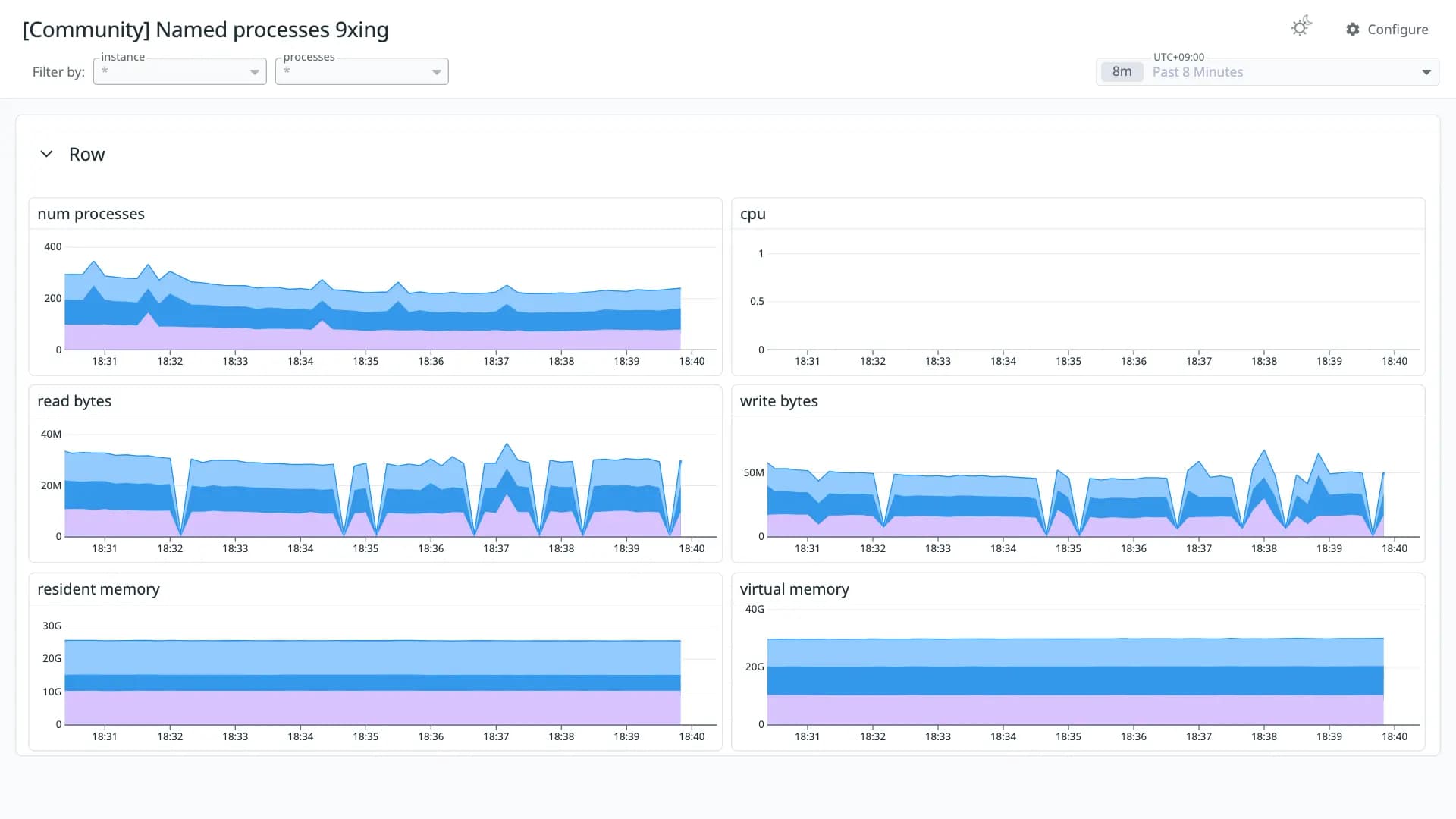
Task: Collapse the Row section chevron
Action: 46,154
